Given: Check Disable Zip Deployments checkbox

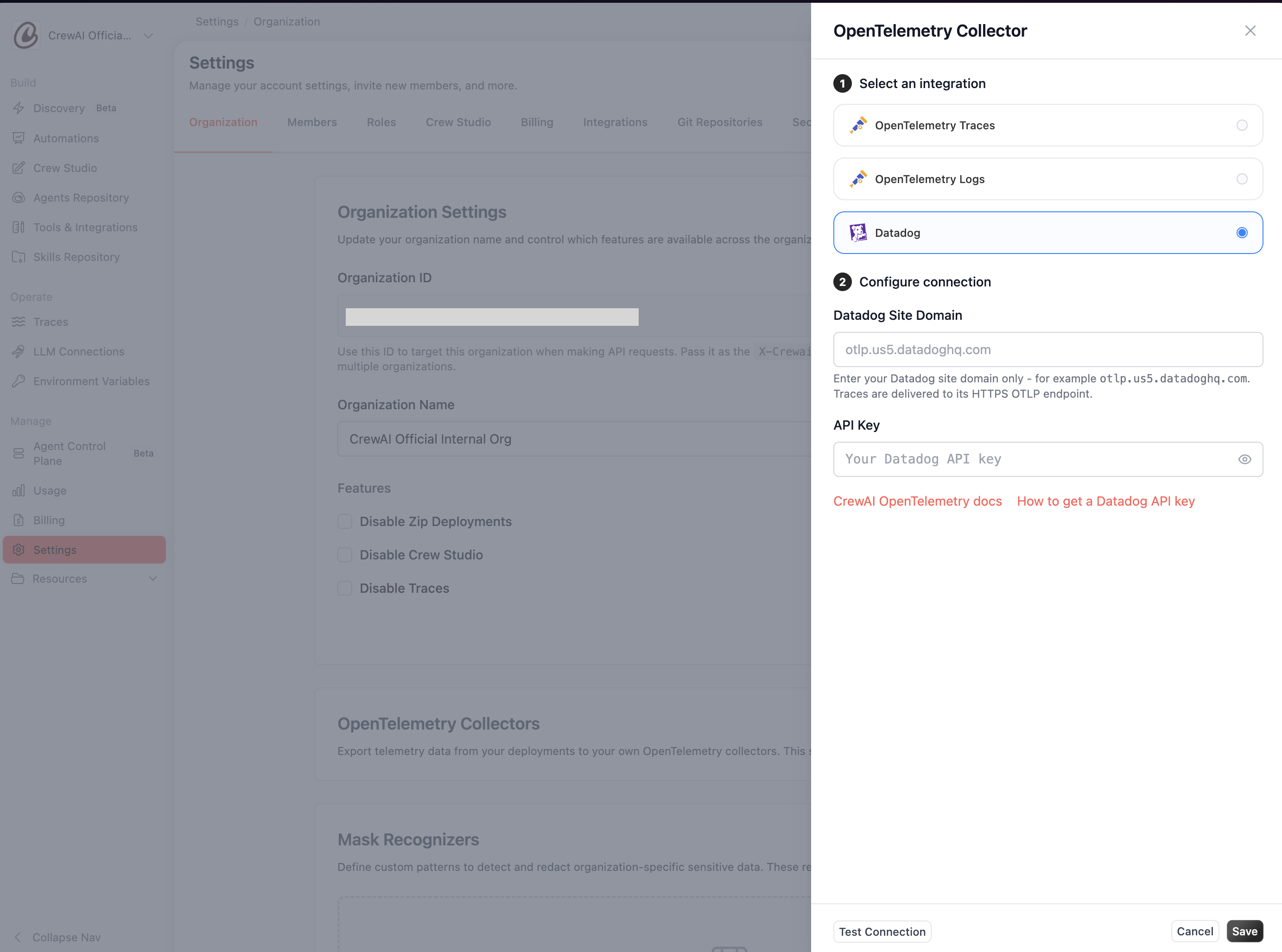Looking at the screenshot, I should tap(344, 521).
